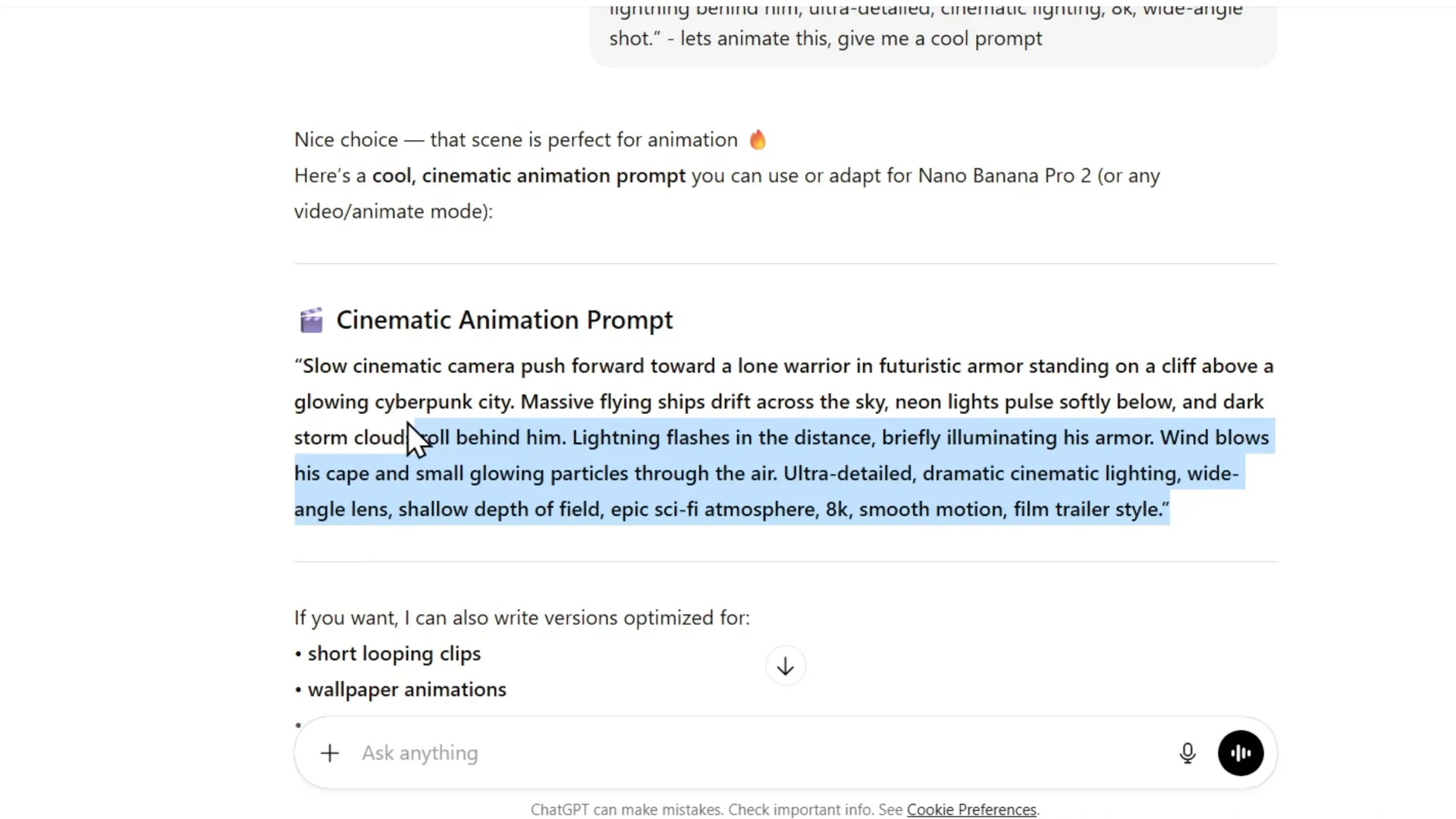The height and width of the screenshot is (819, 1456).
Task: Click the microphone dictation icon
Action: click(1188, 753)
